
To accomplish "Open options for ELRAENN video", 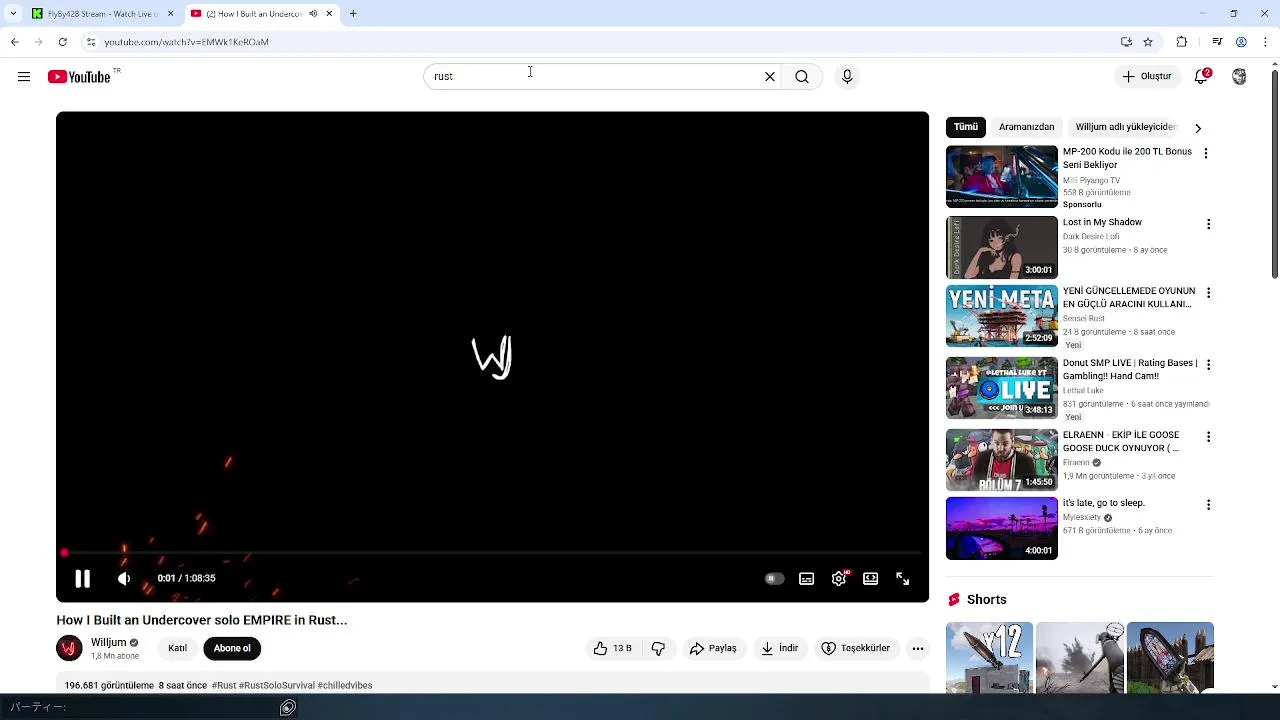I will (x=1208, y=437).
